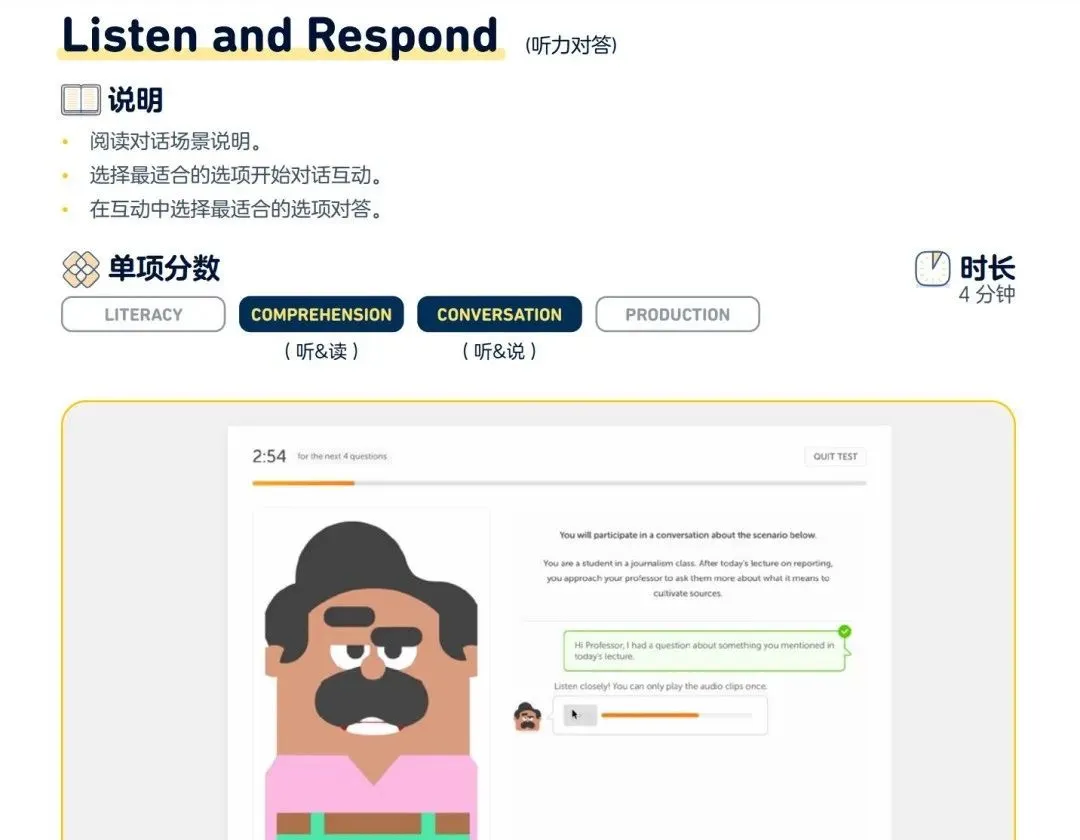Image resolution: width=1080 pixels, height=840 pixels.
Task: Click the (听&读) label under COMPREHENSION
Action: click(321, 351)
